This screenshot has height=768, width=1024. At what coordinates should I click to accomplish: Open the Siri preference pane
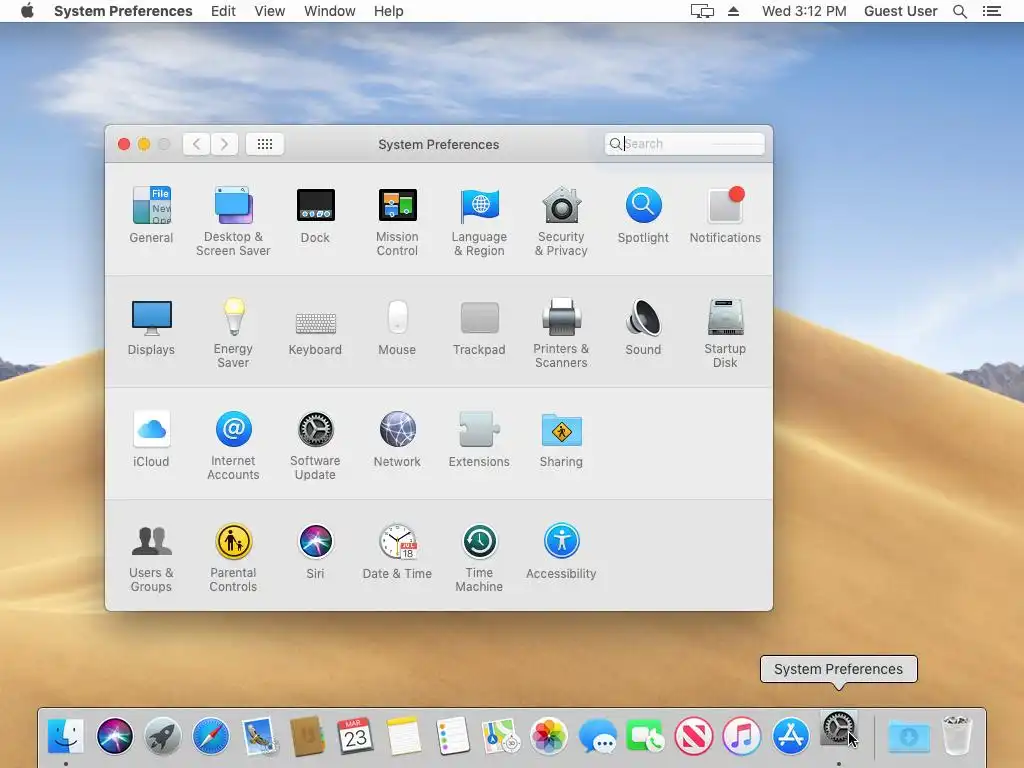pos(315,552)
